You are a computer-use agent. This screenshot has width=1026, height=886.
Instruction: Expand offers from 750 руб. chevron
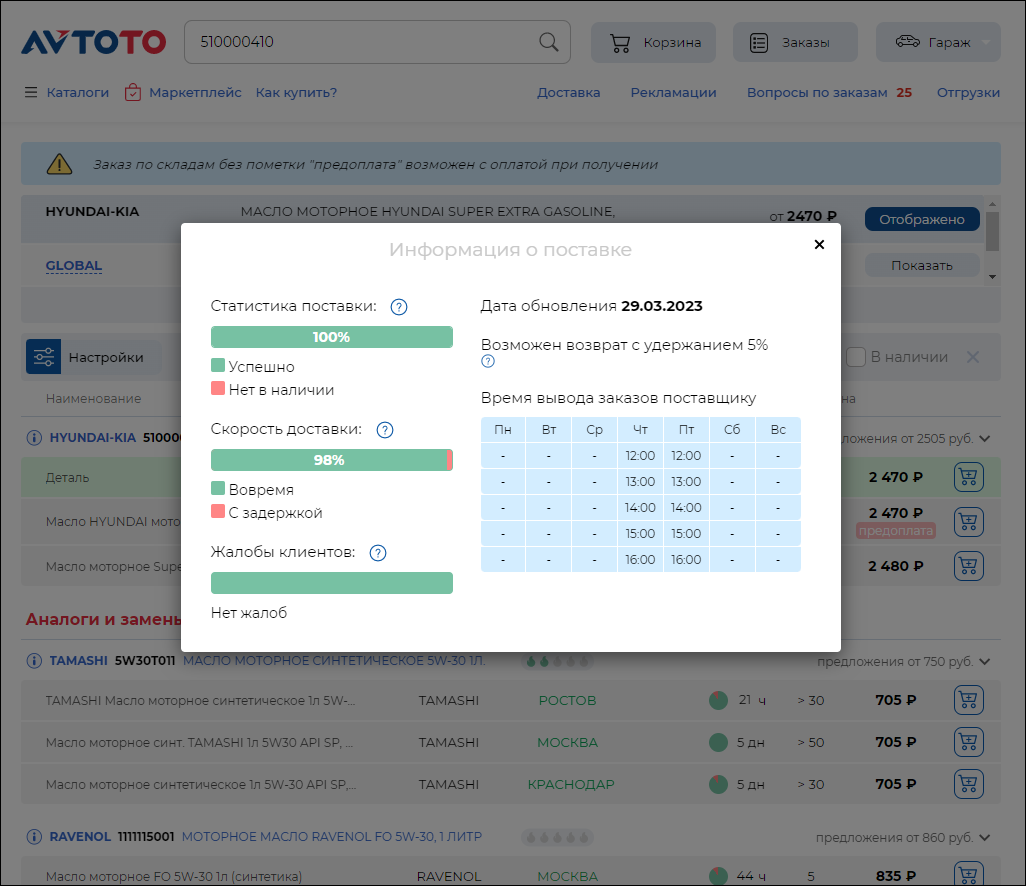[x=985, y=662]
